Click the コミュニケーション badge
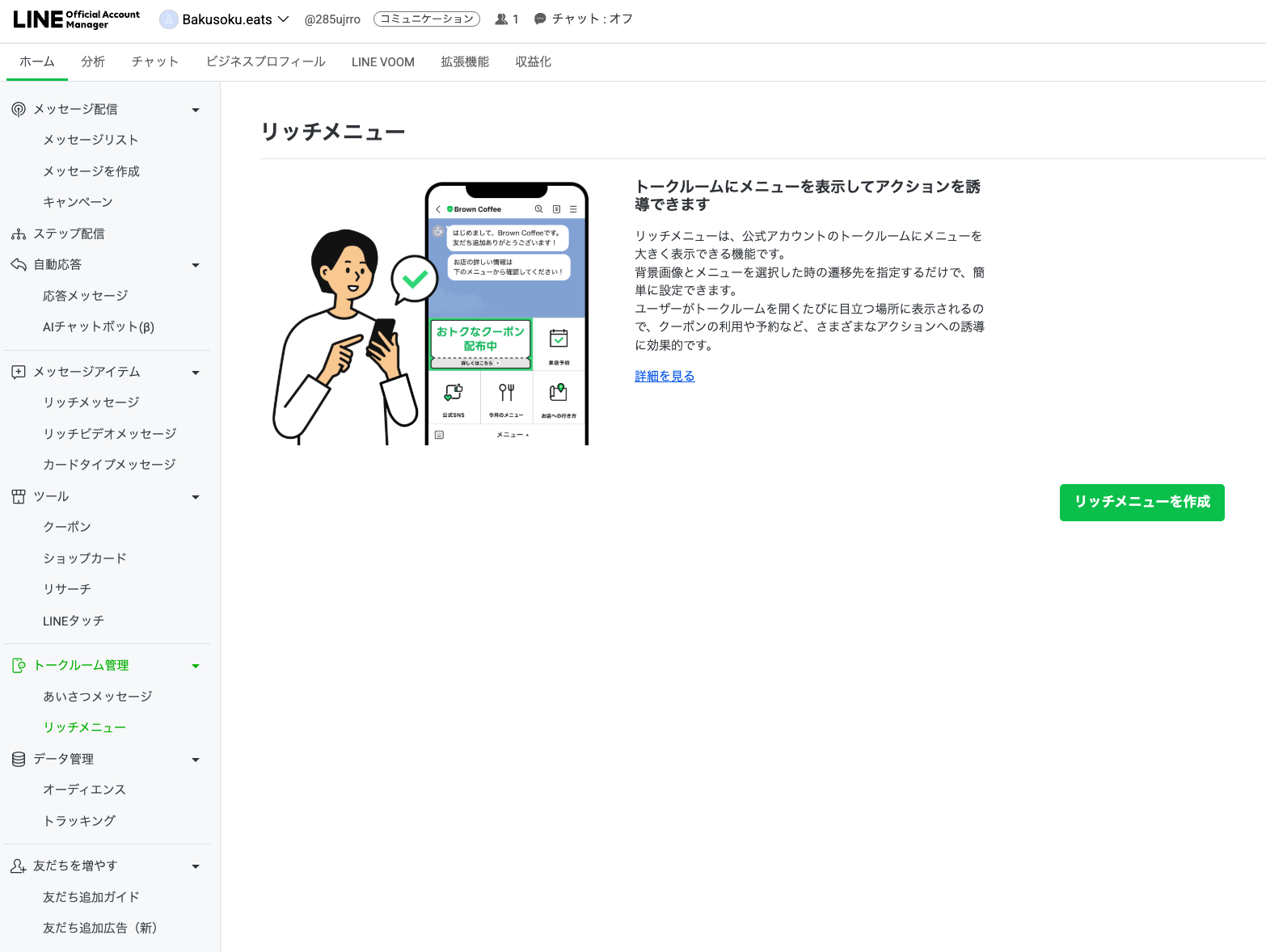The width and height of the screenshot is (1266, 952). click(427, 19)
